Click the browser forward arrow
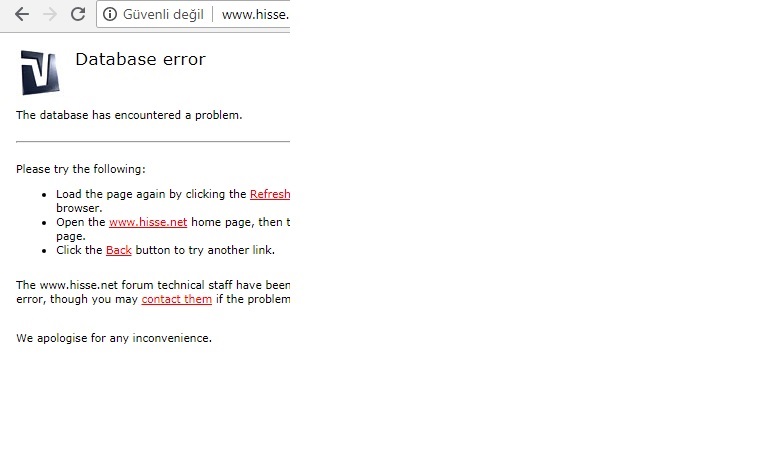Image resolution: width=768 pixels, height=460 pixels. click(x=50, y=15)
